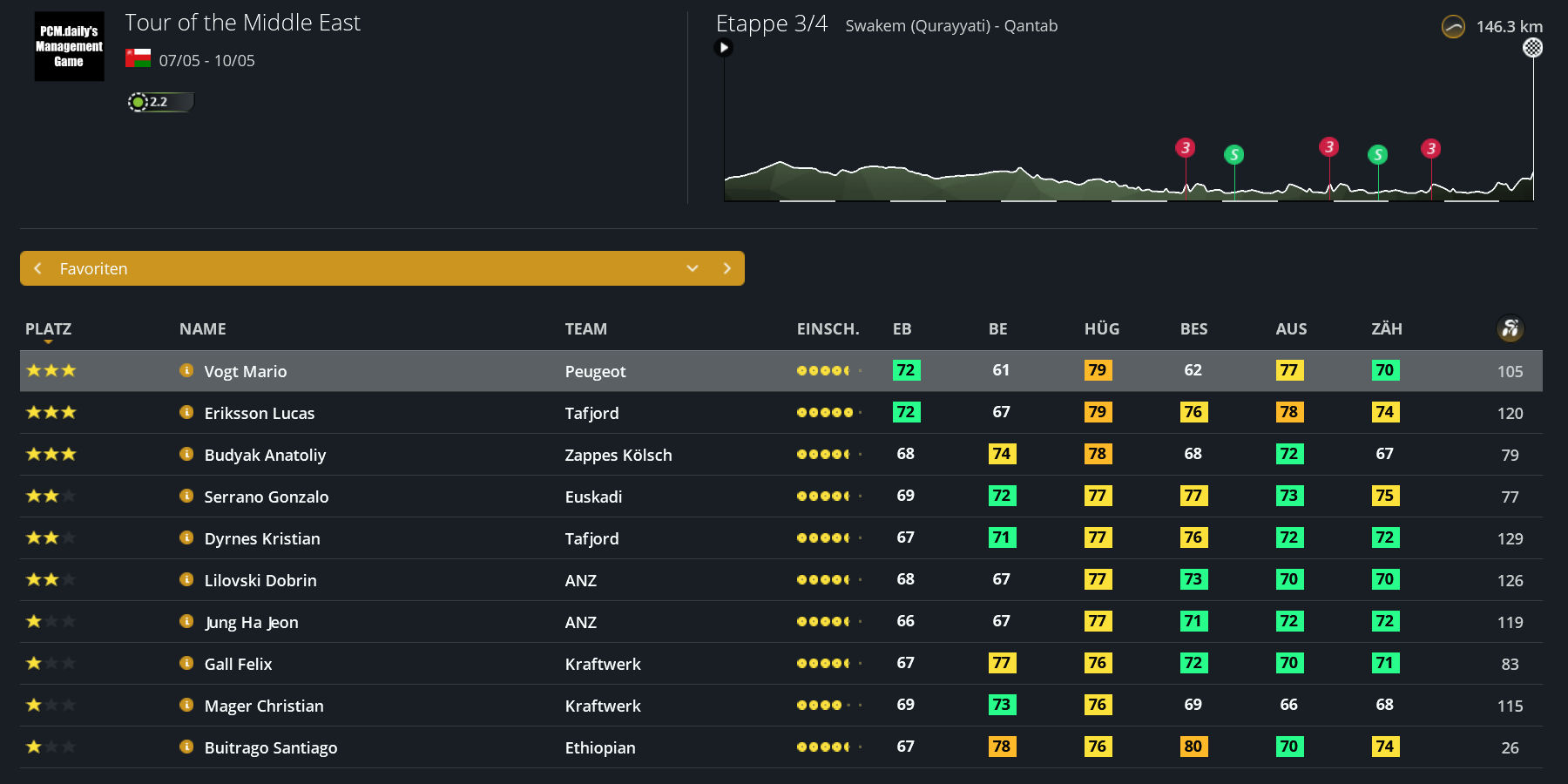Click the first green sprint marker
Screen dimensions: 1568x784
1233,155
